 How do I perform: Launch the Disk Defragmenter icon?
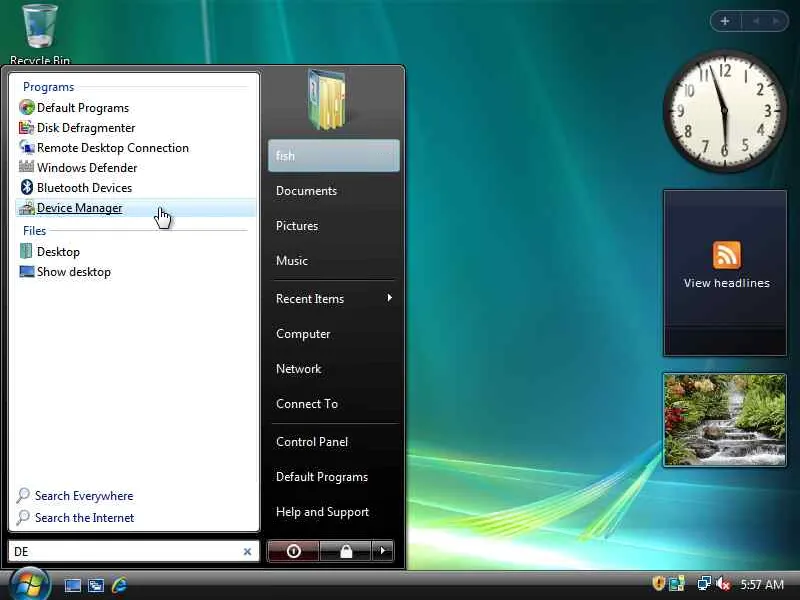coord(27,128)
